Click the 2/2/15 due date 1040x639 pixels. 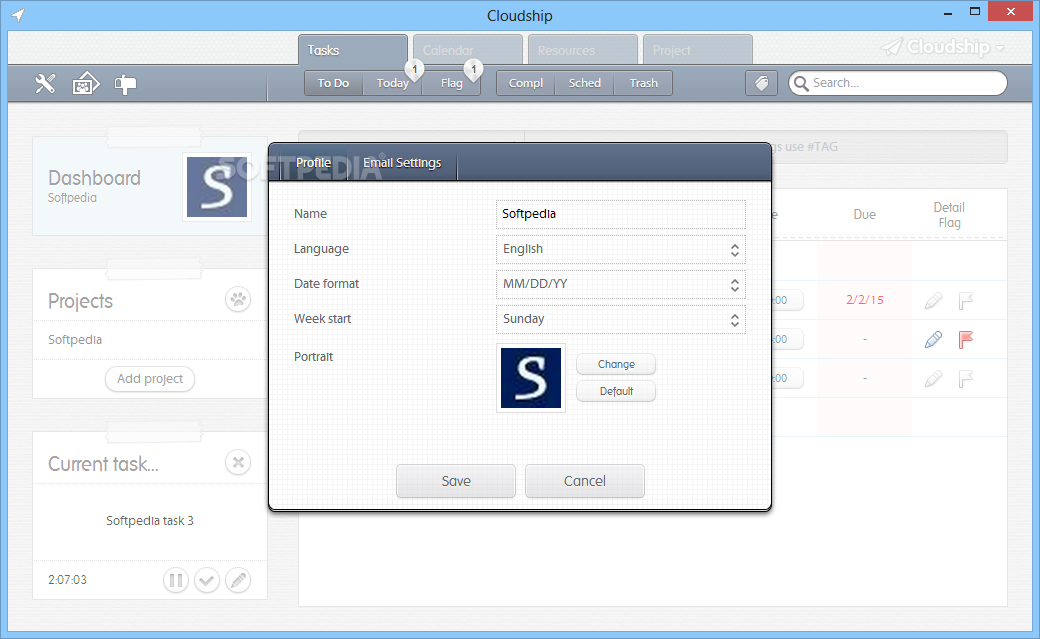pos(864,300)
